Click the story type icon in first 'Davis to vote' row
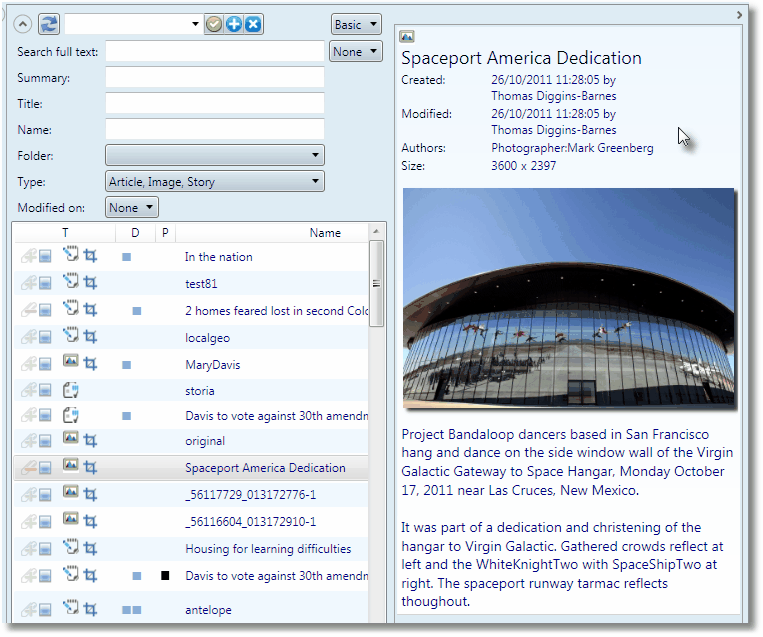The image size is (763, 637). point(71,415)
